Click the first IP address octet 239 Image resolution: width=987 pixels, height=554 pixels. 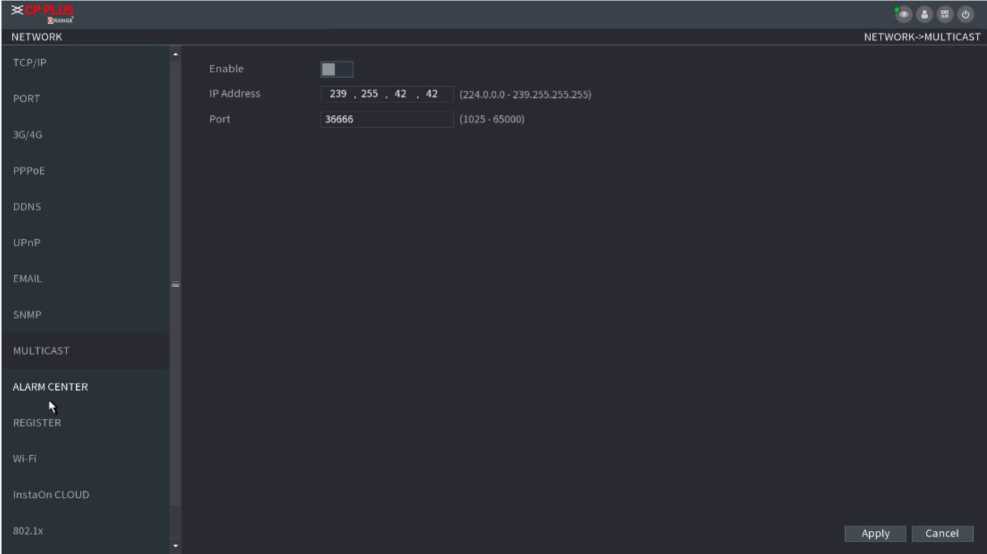[x=338, y=94]
